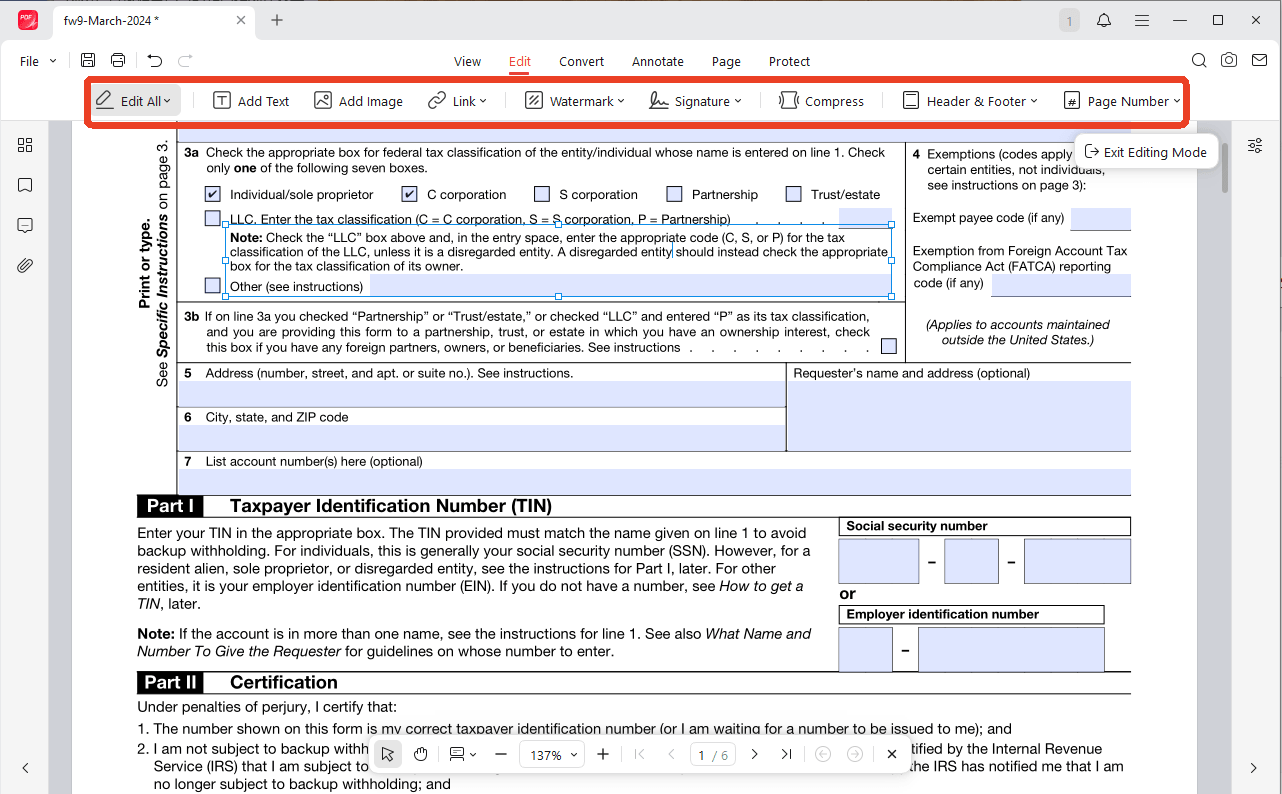Open the attachments paperclip icon
Image resolution: width=1282 pixels, height=794 pixels.
coord(25,265)
